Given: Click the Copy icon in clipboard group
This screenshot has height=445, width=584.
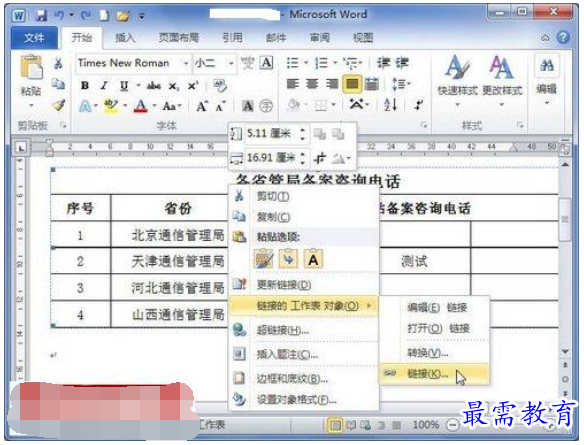Looking at the screenshot, I should point(58,84).
